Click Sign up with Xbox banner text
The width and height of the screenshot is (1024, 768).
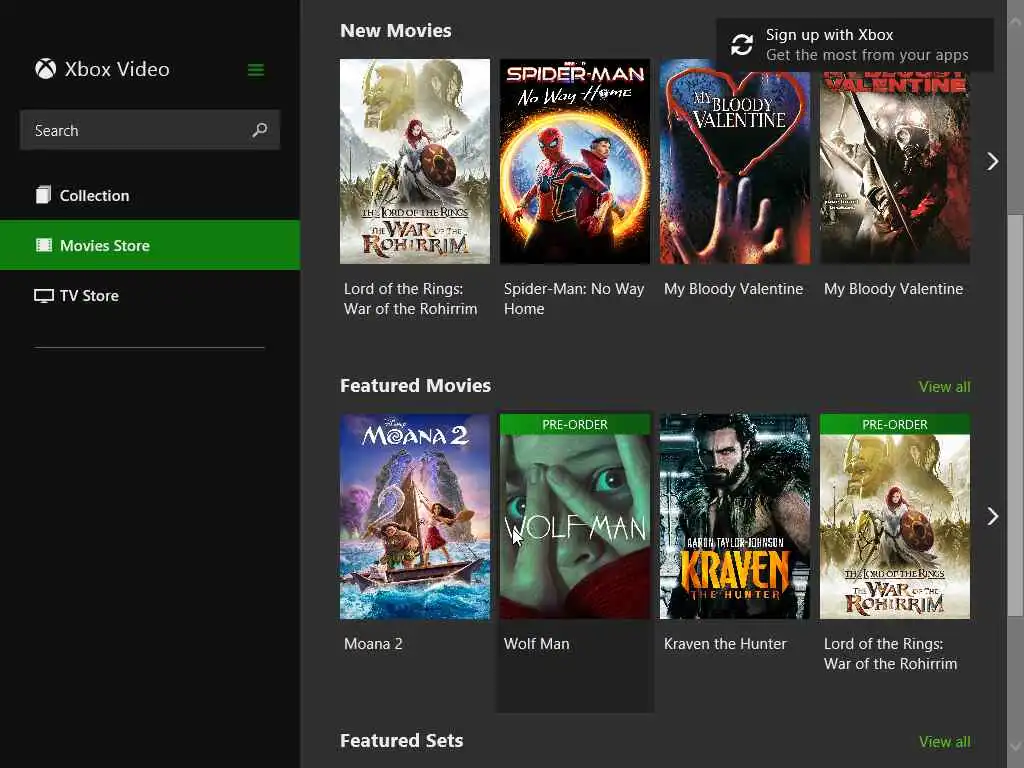829,35
